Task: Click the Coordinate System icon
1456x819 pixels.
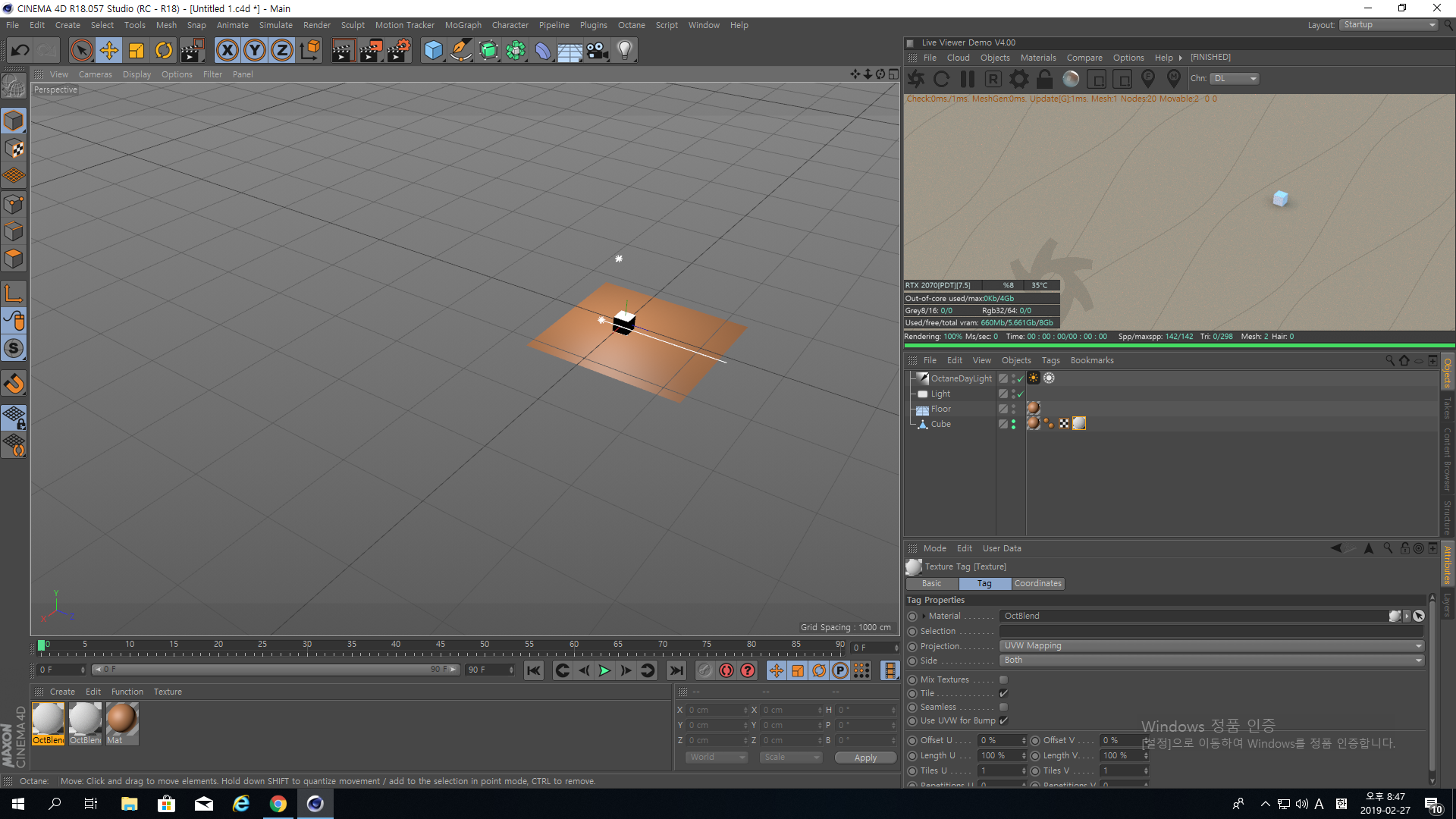Action: pos(310,51)
